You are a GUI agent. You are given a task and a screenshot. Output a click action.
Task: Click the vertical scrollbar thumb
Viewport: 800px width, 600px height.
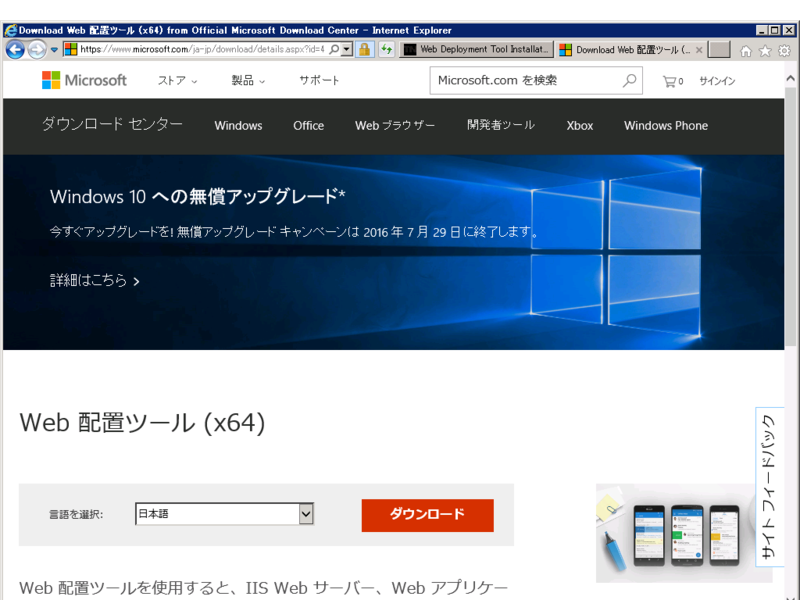(790, 216)
